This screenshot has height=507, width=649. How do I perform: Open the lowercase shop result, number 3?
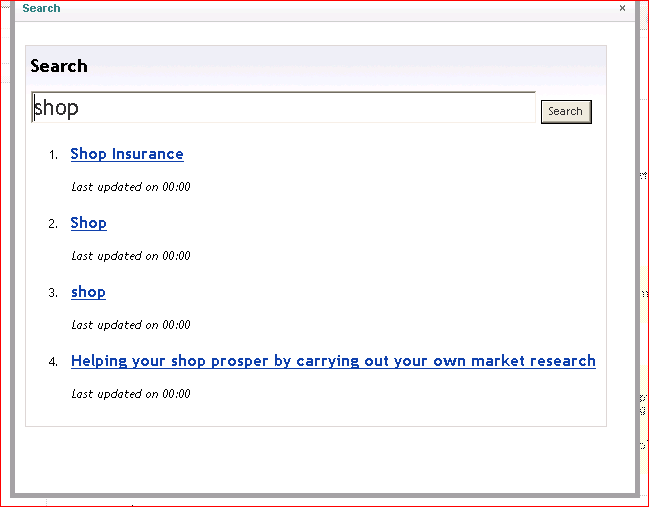coord(88,292)
